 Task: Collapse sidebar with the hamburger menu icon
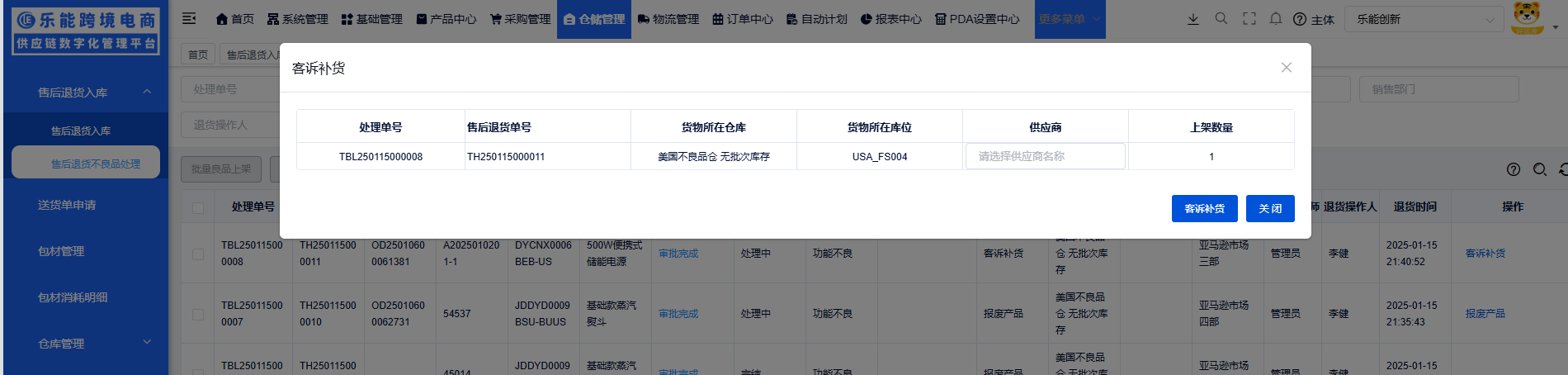click(189, 19)
